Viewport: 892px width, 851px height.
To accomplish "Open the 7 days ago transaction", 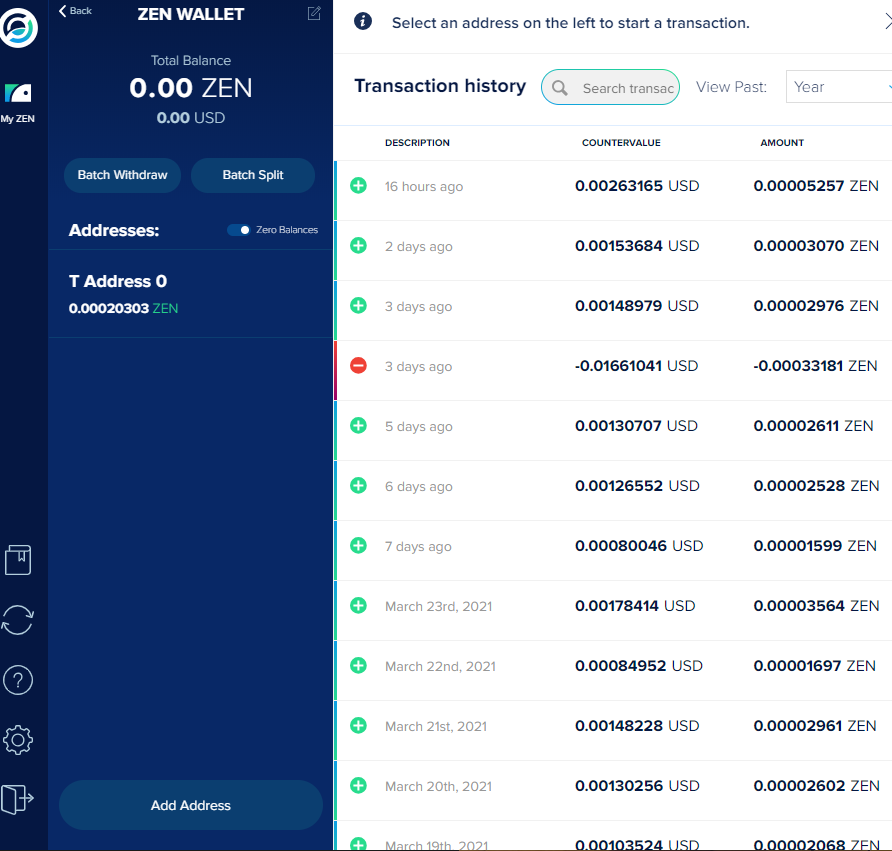I will coord(613,550).
